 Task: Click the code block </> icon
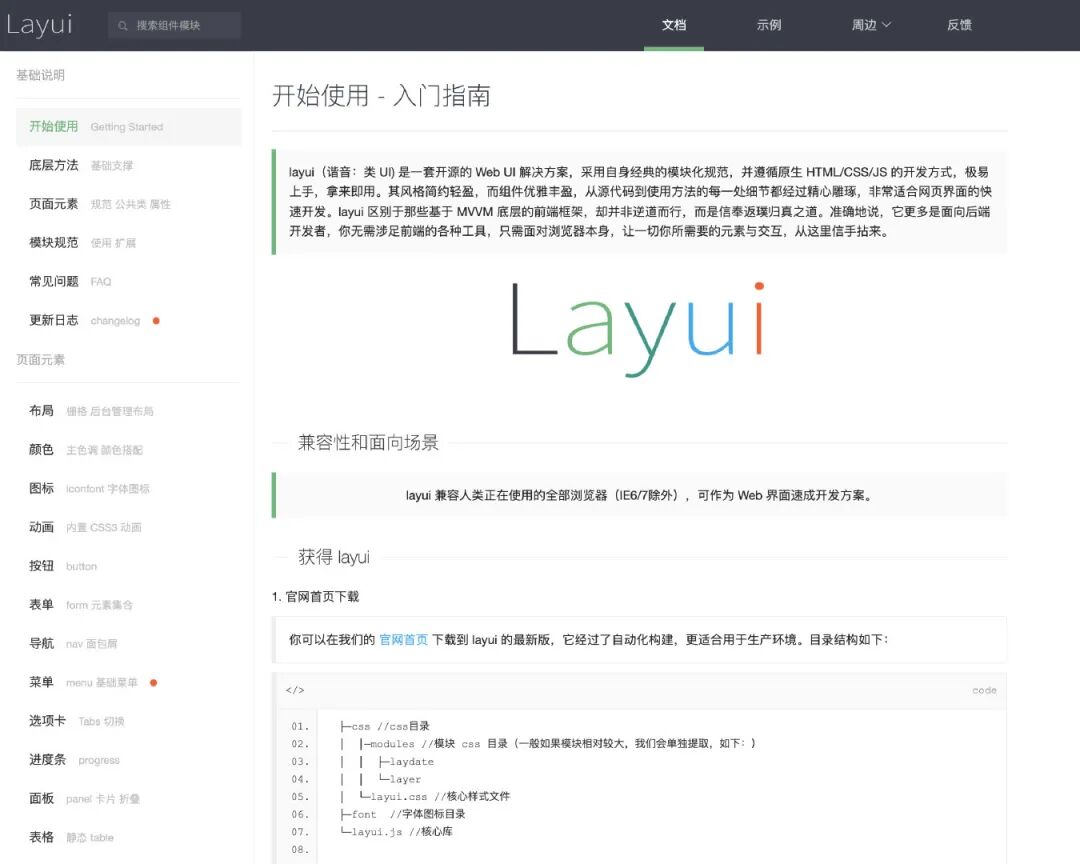click(295, 690)
